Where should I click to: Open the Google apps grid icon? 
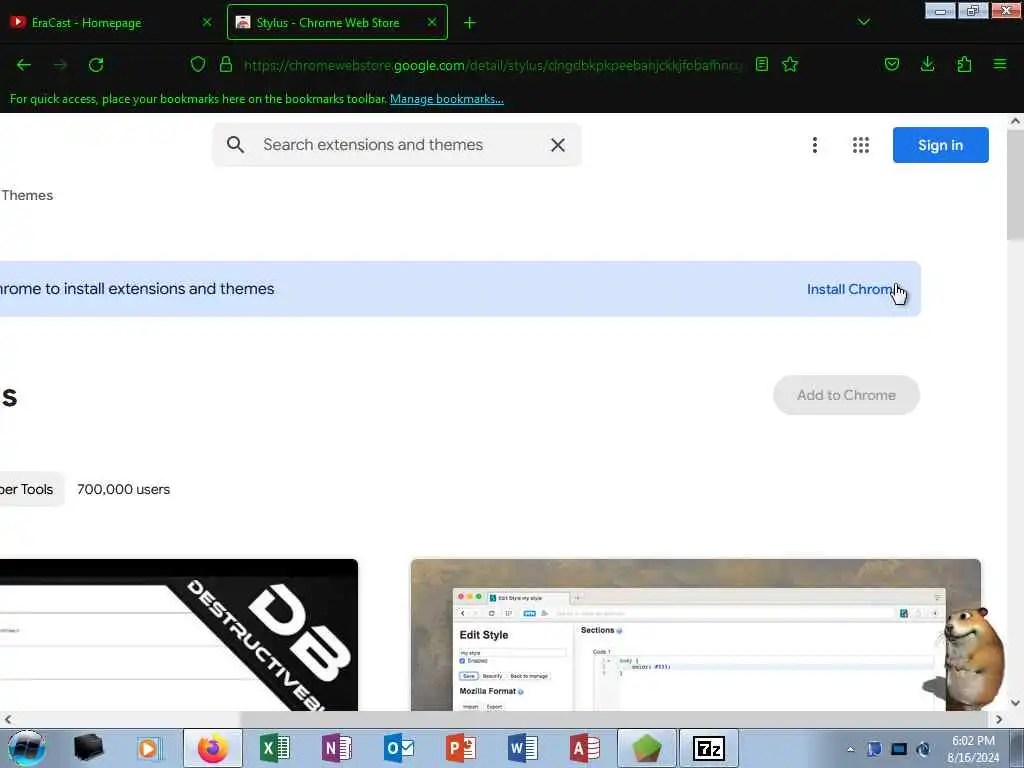coord(861,145)
